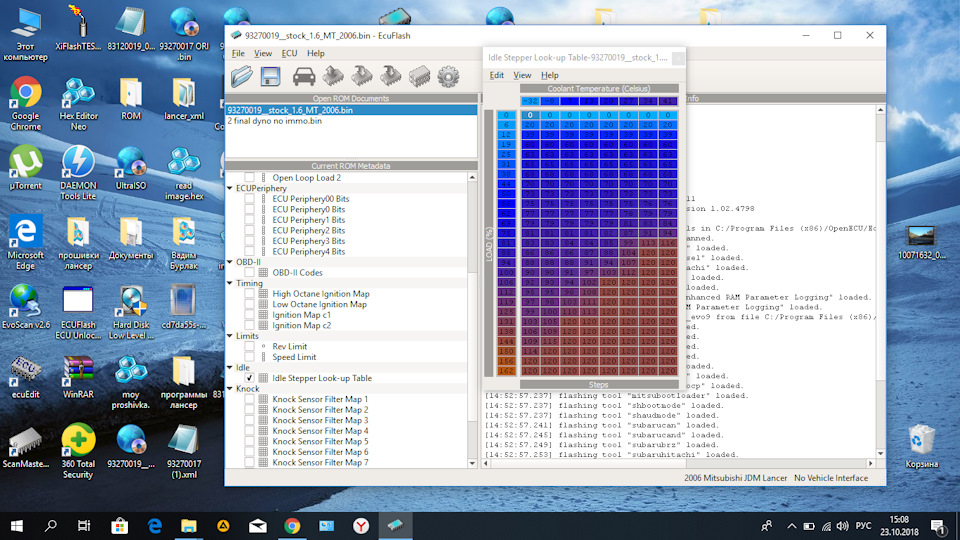Open File menu in EcuFlash
This screenshot has height=540, width=960.
click(238, 53)
